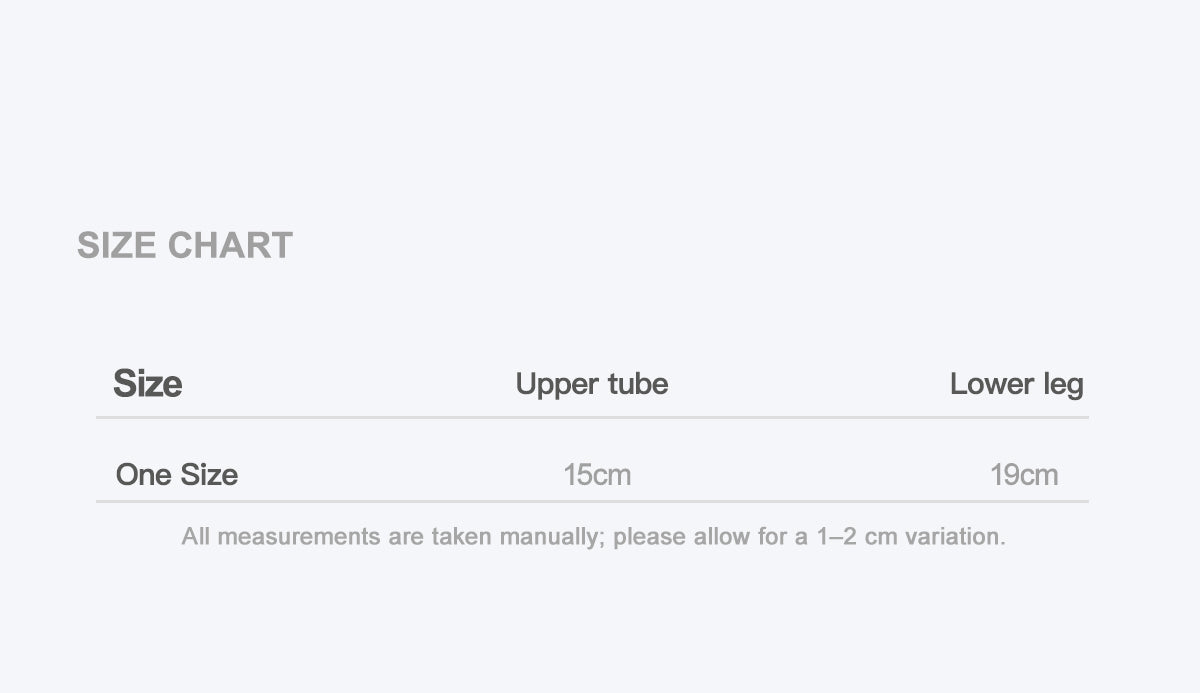Select the 15cm upper tube value
This screenshot has height=693, width=1200.
[x=597, y=474]
